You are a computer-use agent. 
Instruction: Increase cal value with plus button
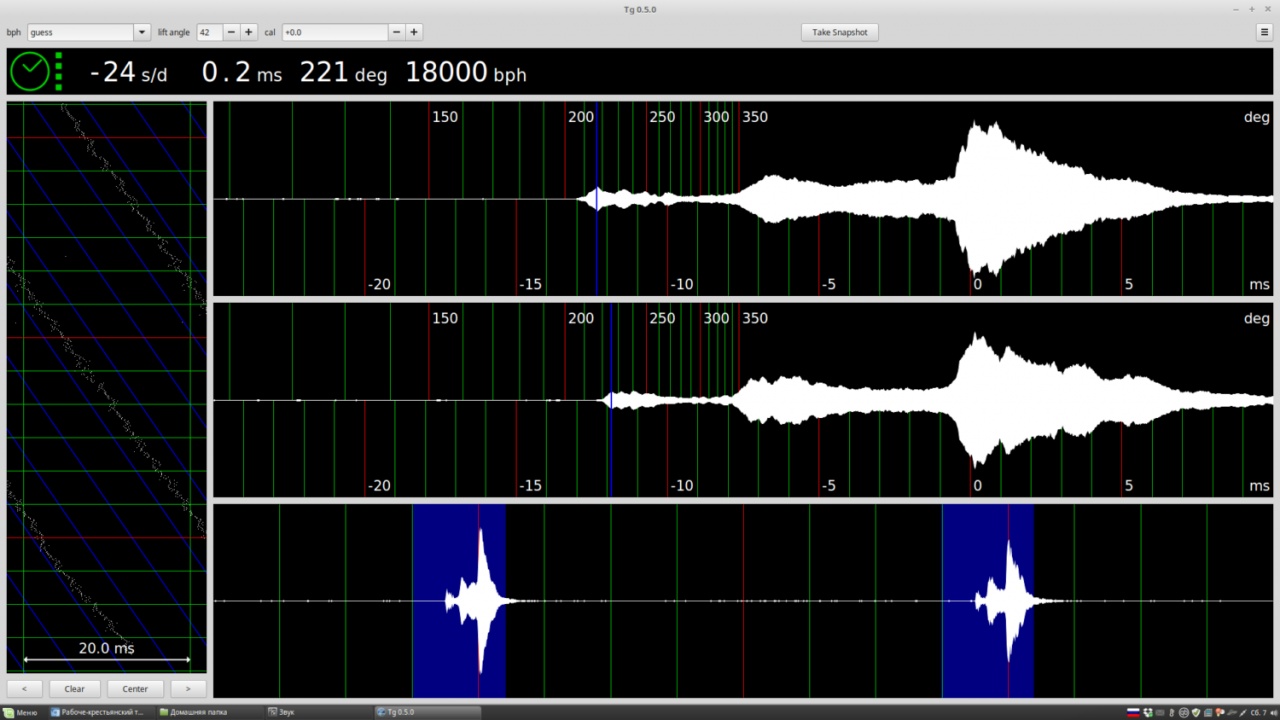pos(414,32)
